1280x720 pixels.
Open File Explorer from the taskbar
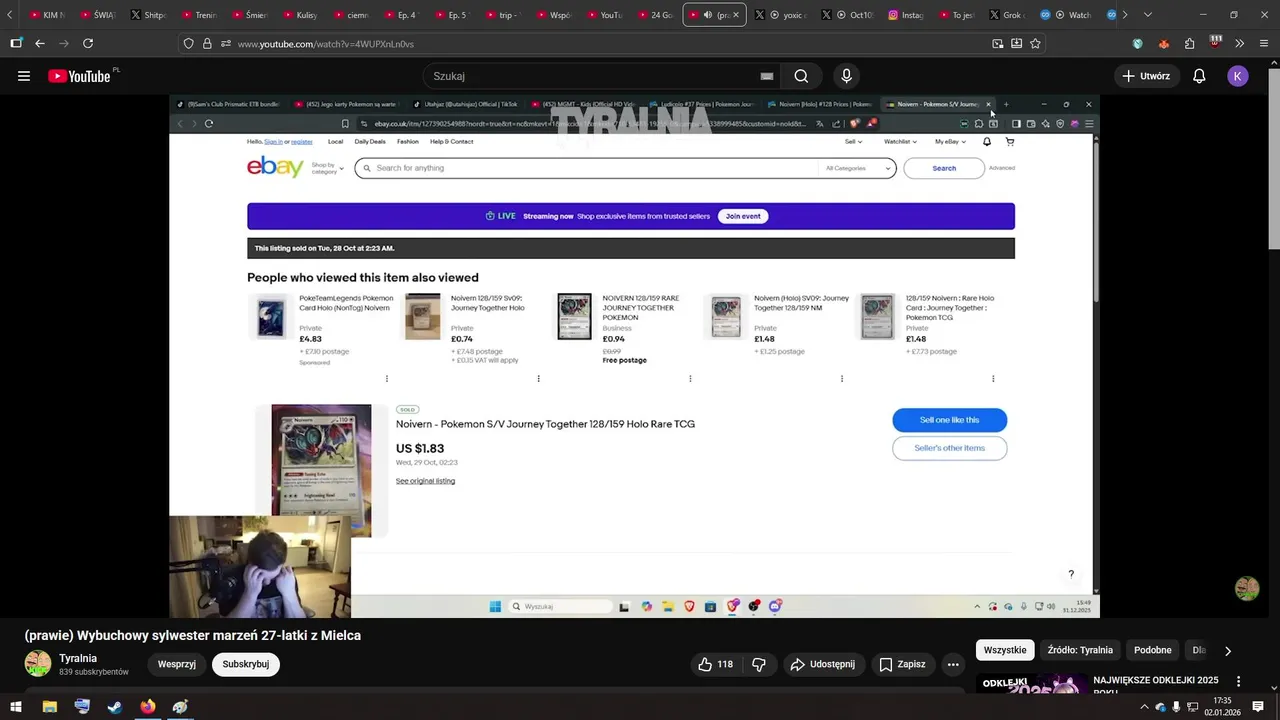click(49, 707)
